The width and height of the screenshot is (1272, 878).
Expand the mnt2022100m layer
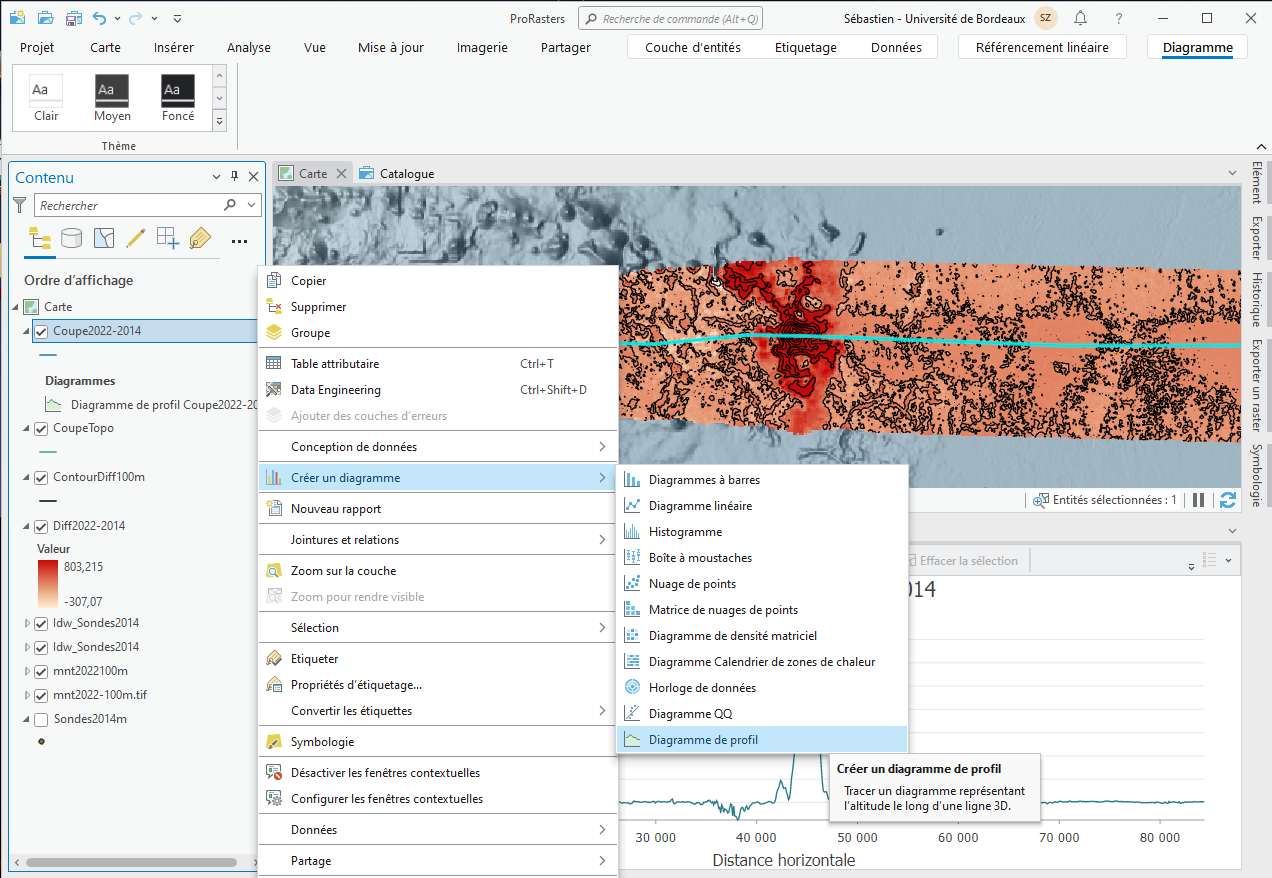point(27,671)
